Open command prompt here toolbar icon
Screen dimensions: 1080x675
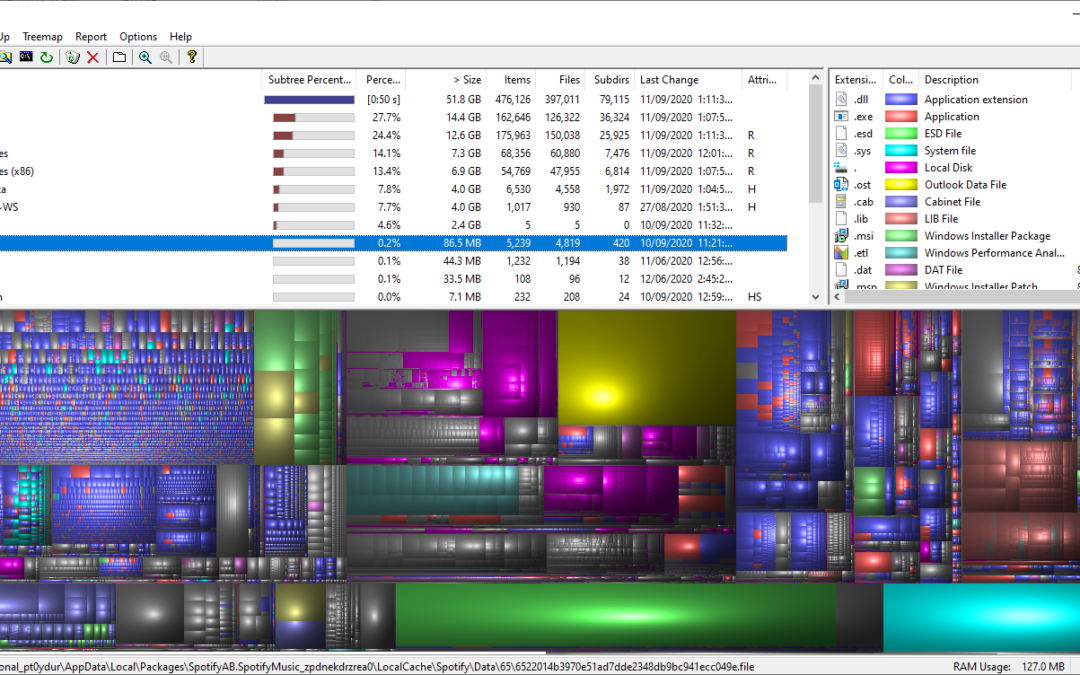tap(27, 57)
